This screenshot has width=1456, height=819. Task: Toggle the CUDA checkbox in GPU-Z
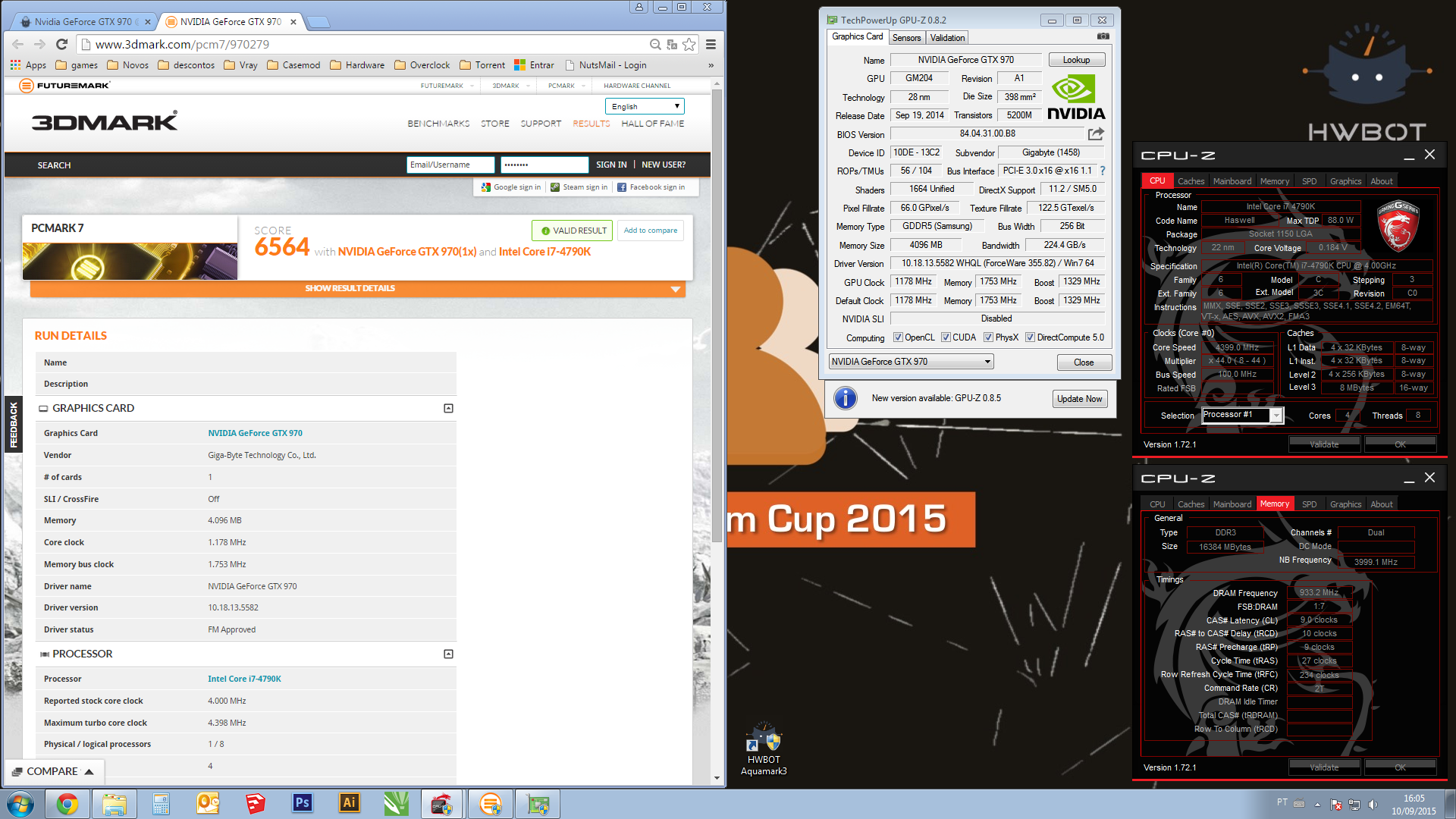[946, 337]
